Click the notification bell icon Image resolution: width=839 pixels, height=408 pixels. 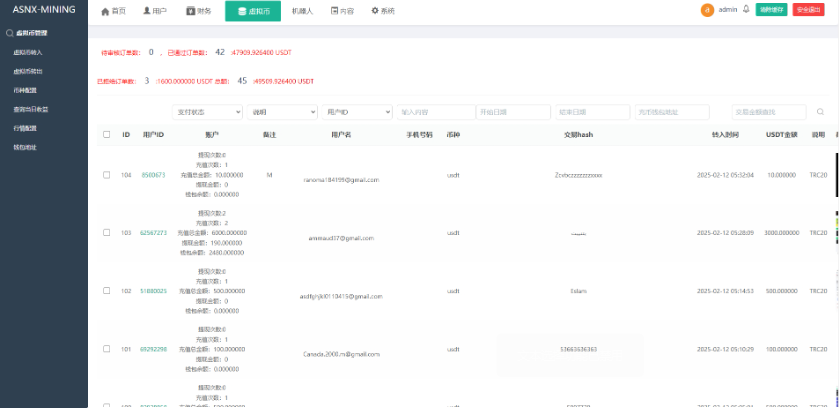(746, 9)
